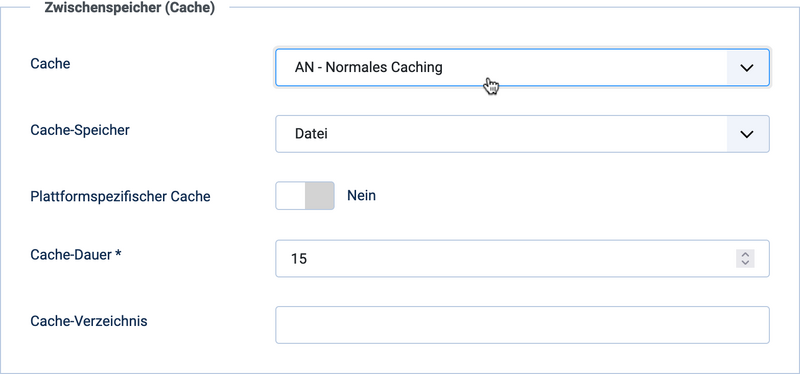Open the Cache dropdown chevron arrow
The height and width of the screenshot is (374, 800).
pyautogui.click(x=747, y=67)
